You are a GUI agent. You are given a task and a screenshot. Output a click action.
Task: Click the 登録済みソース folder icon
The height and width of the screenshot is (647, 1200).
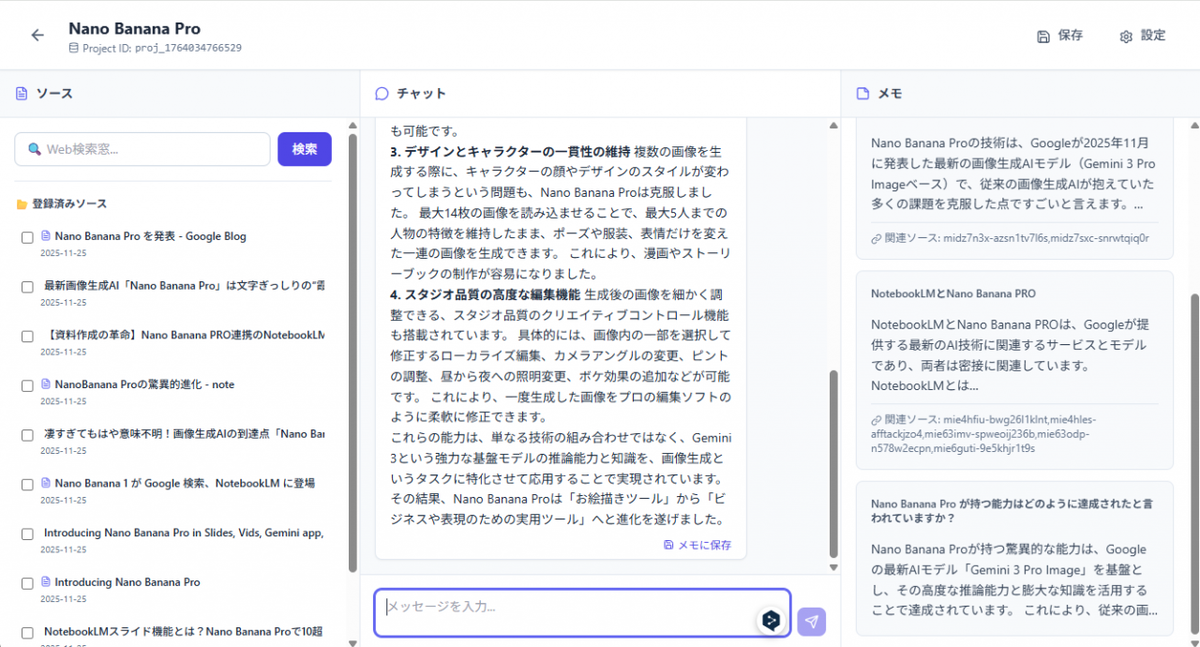21,204
